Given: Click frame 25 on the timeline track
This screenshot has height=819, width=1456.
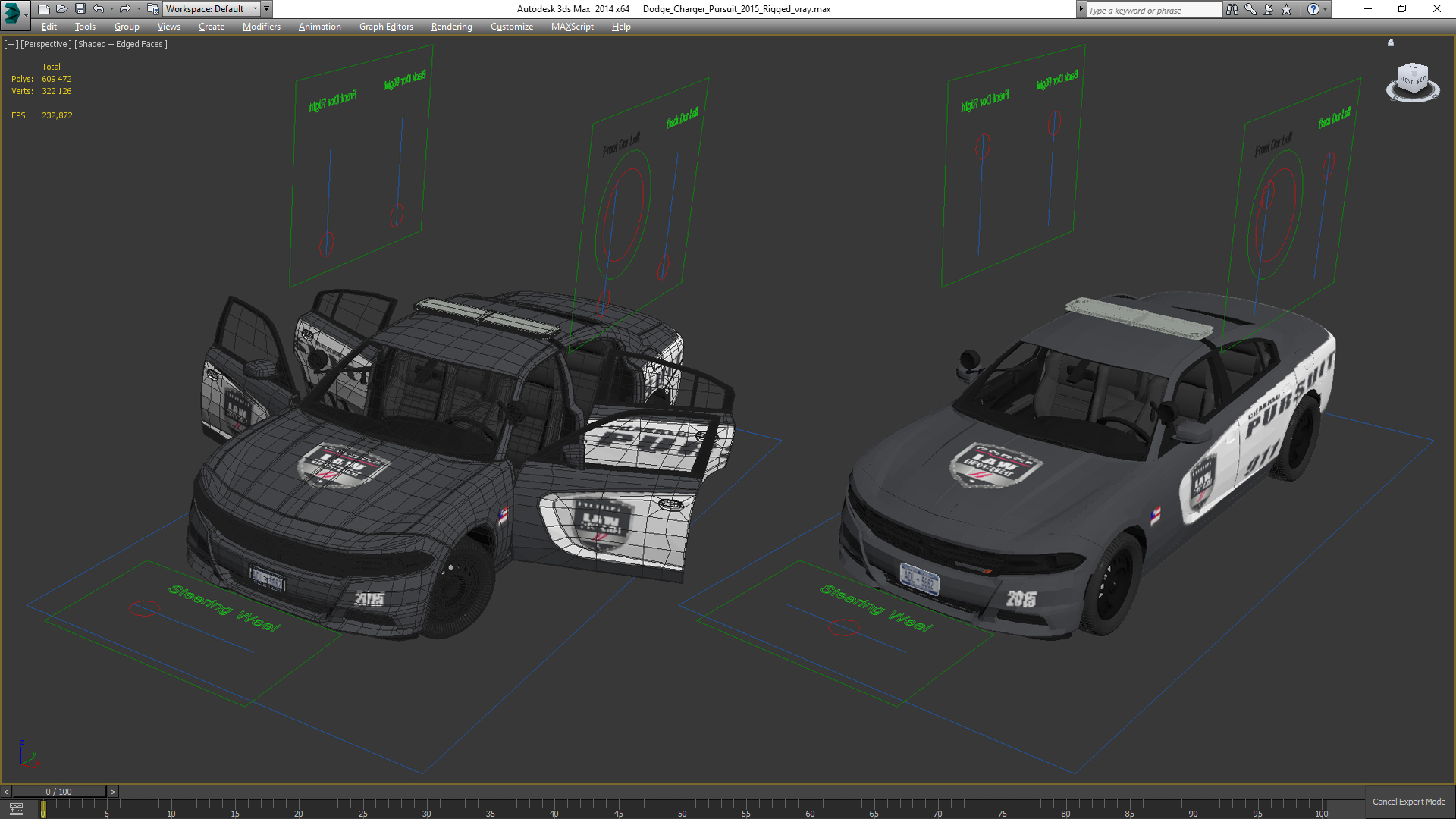Looking at the screenshot, I should pyautogui.click(x=362, y=808).
